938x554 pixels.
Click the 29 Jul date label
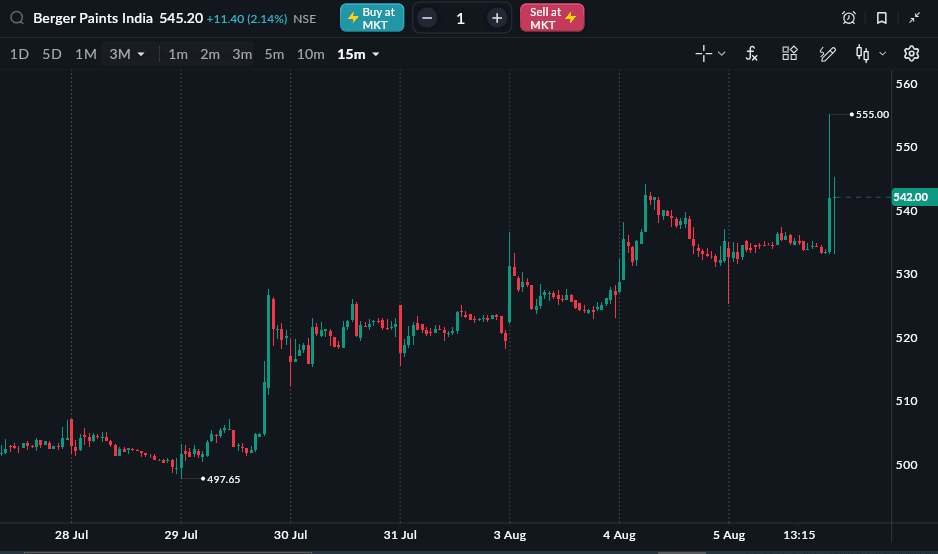click(181, 535)
